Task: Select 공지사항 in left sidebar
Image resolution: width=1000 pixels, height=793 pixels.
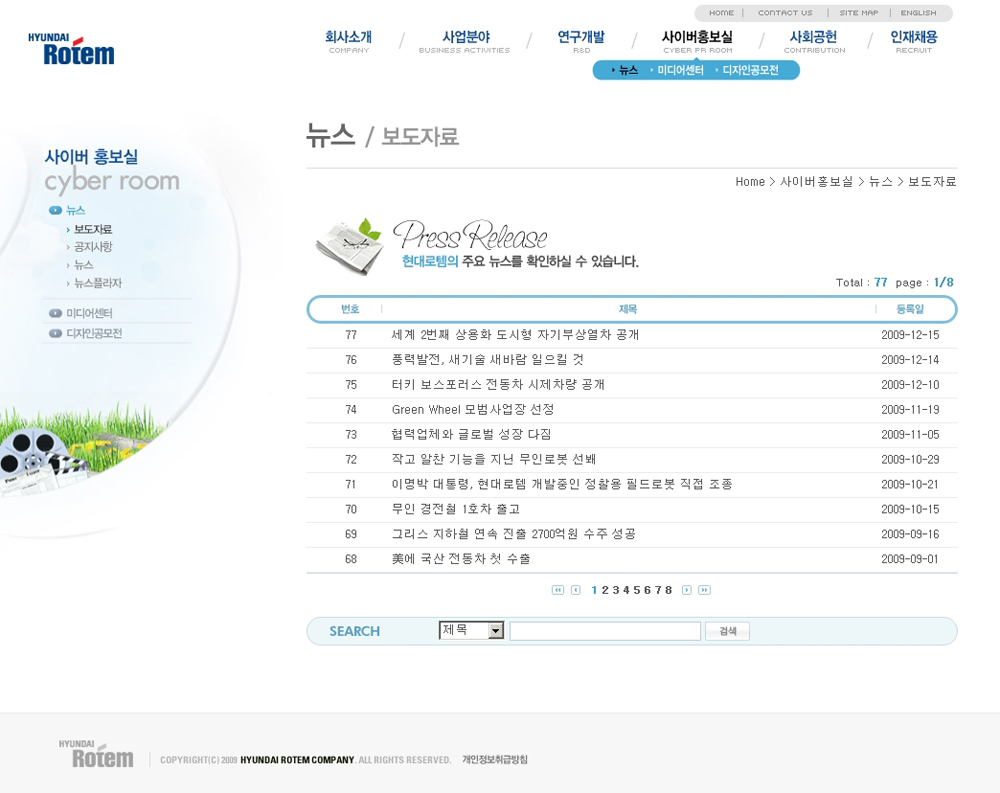Action: pos(93,247)
